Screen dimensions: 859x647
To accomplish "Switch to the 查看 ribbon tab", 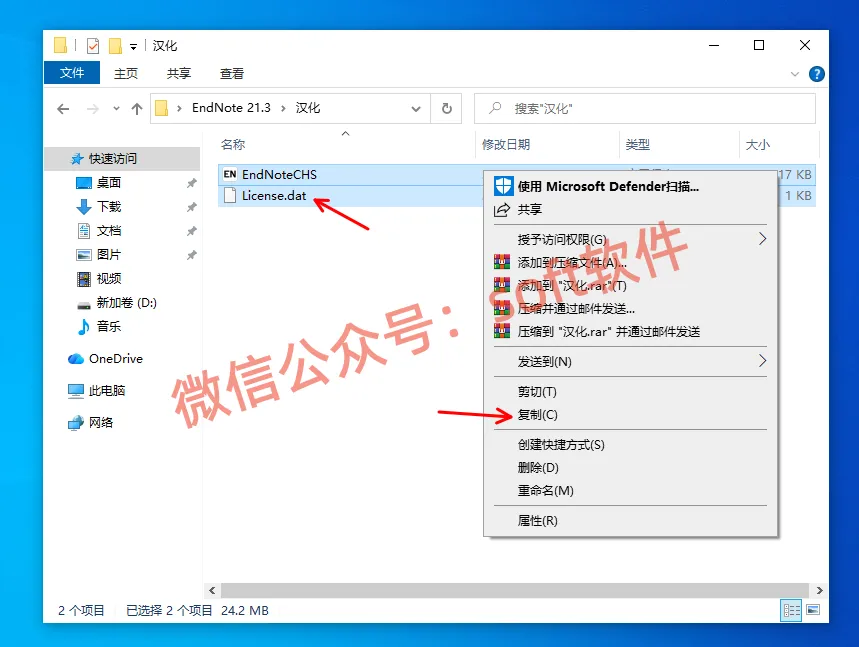I will (232, 73).
